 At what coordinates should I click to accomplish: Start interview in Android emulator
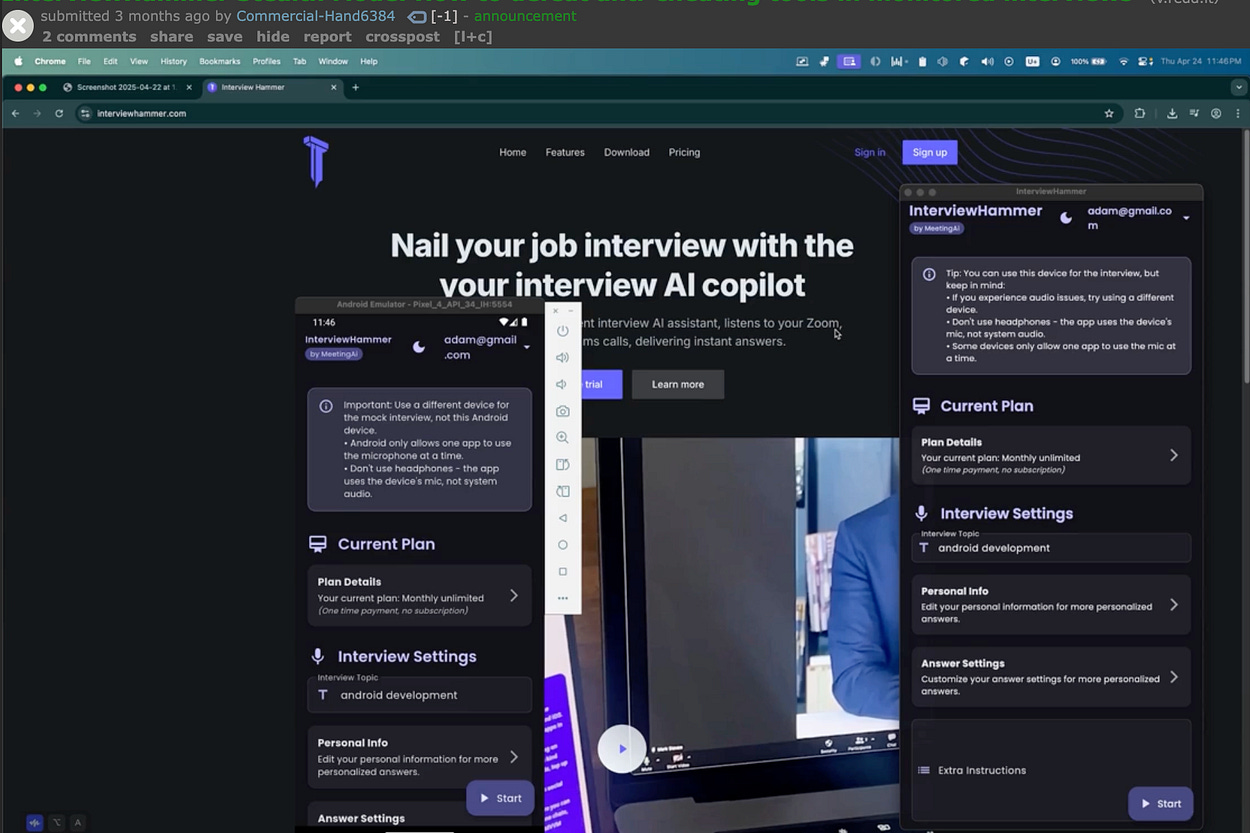tap(500, 798)
